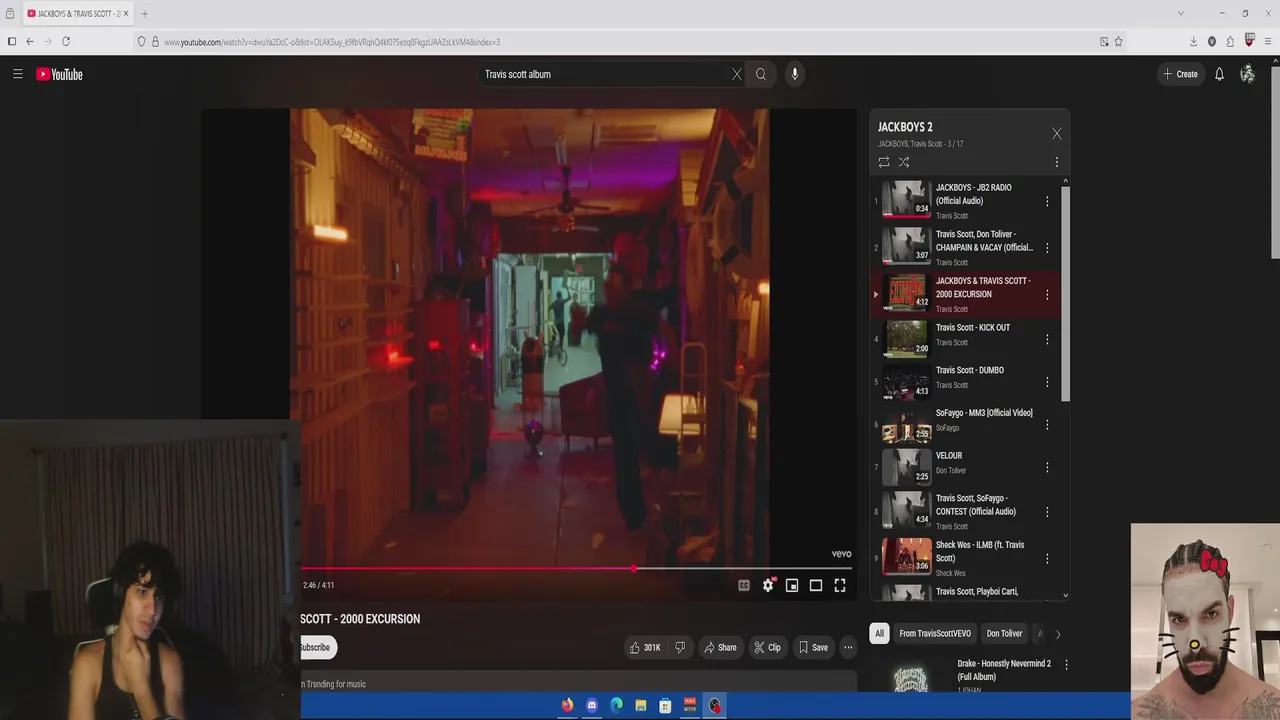Select SoFaygo - MM3 [Official Video] title

984,413
